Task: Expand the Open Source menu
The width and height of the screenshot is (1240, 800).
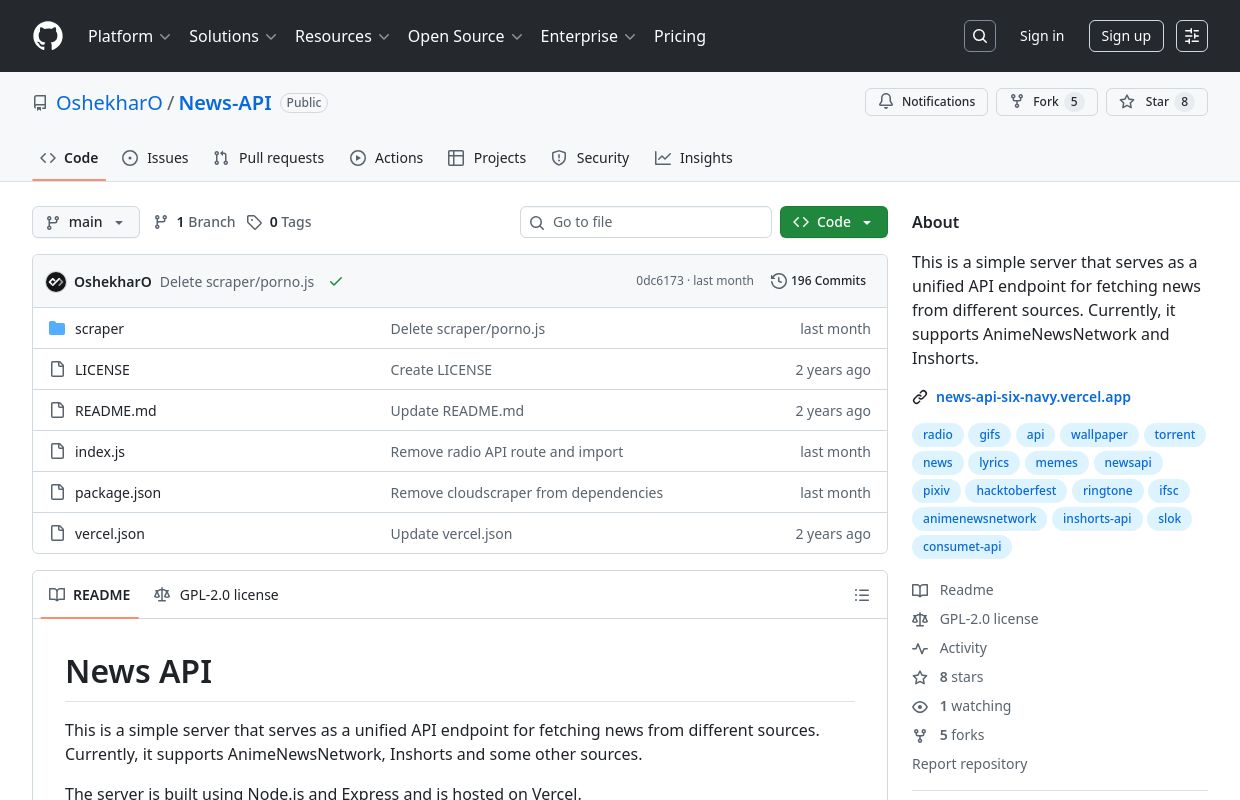Action: 464,36
